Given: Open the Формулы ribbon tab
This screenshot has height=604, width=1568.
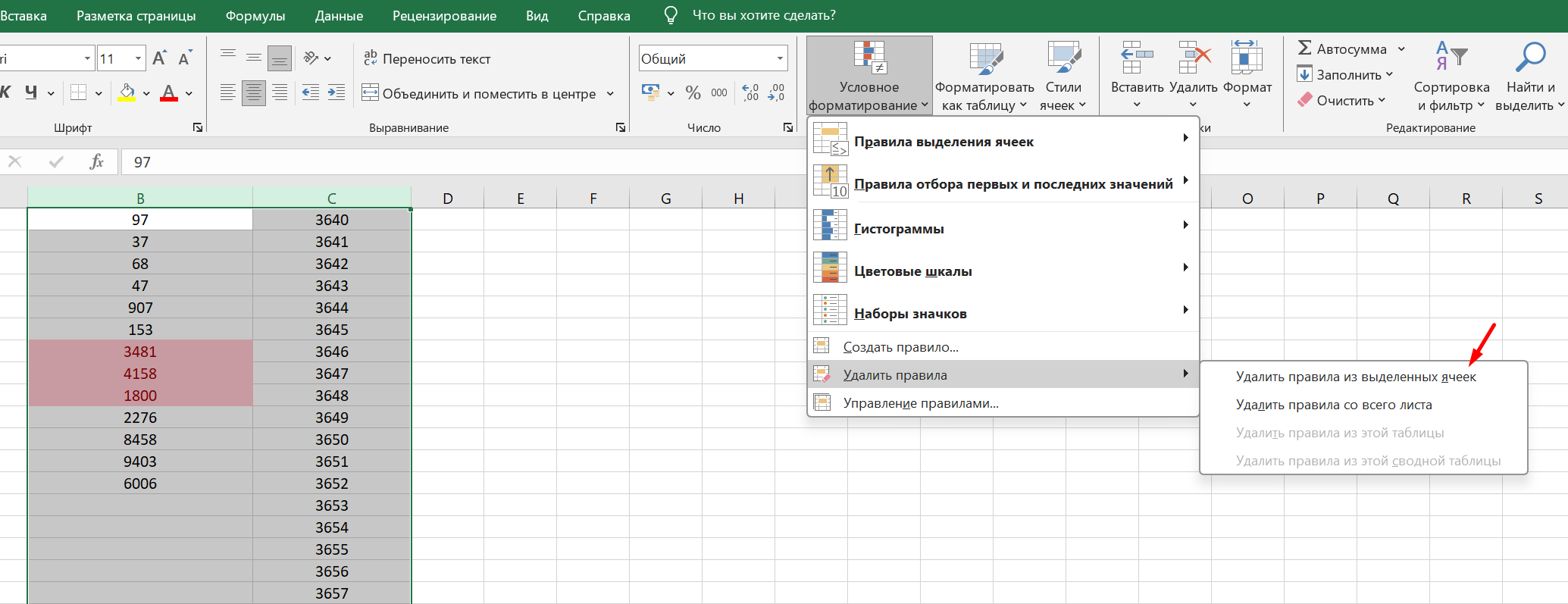Looking at the screenshot, I should click(255, 16).
